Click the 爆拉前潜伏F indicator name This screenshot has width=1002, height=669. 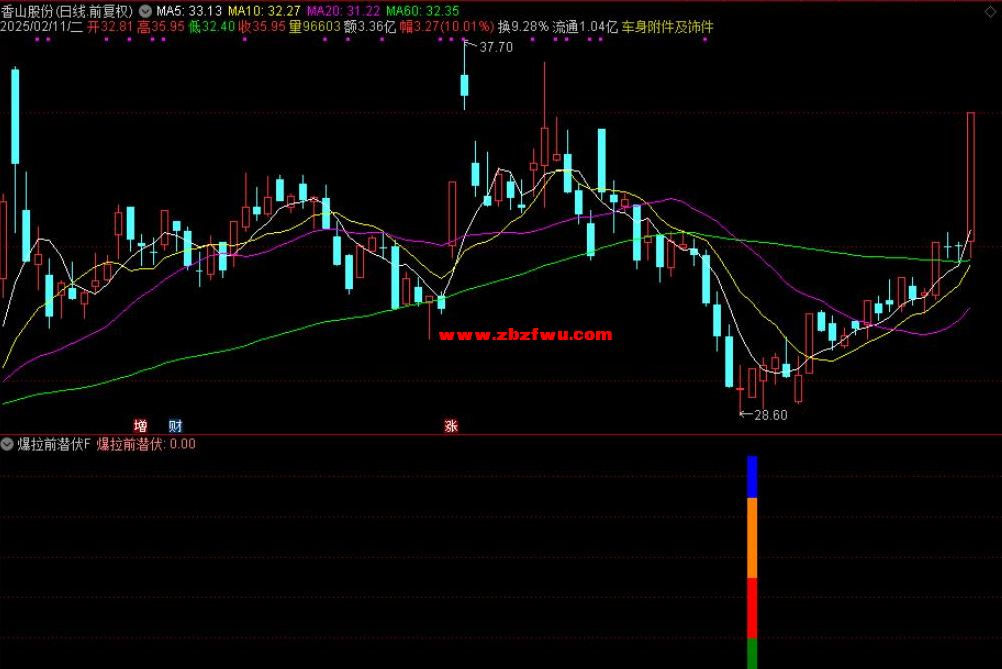click(55, 444)
